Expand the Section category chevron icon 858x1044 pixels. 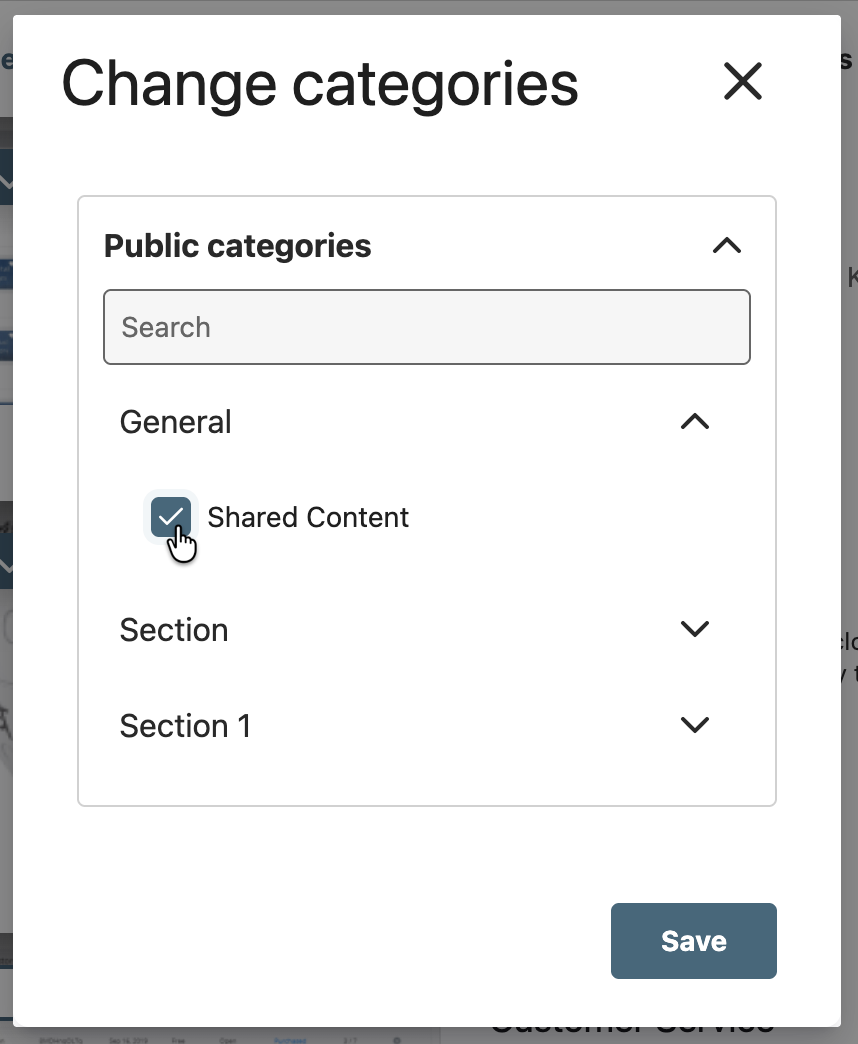(x=694, y=629)
